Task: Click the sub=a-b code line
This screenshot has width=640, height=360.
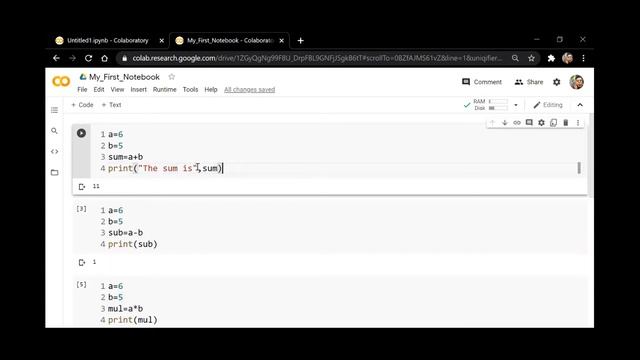Action: click(126, 233)
